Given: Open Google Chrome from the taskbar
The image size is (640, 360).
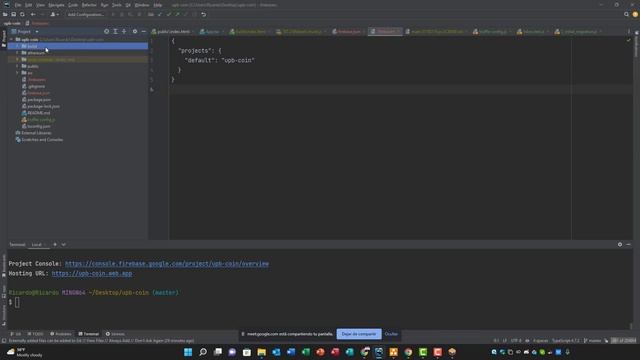Looking at the screenshot, I should point(408,352).
